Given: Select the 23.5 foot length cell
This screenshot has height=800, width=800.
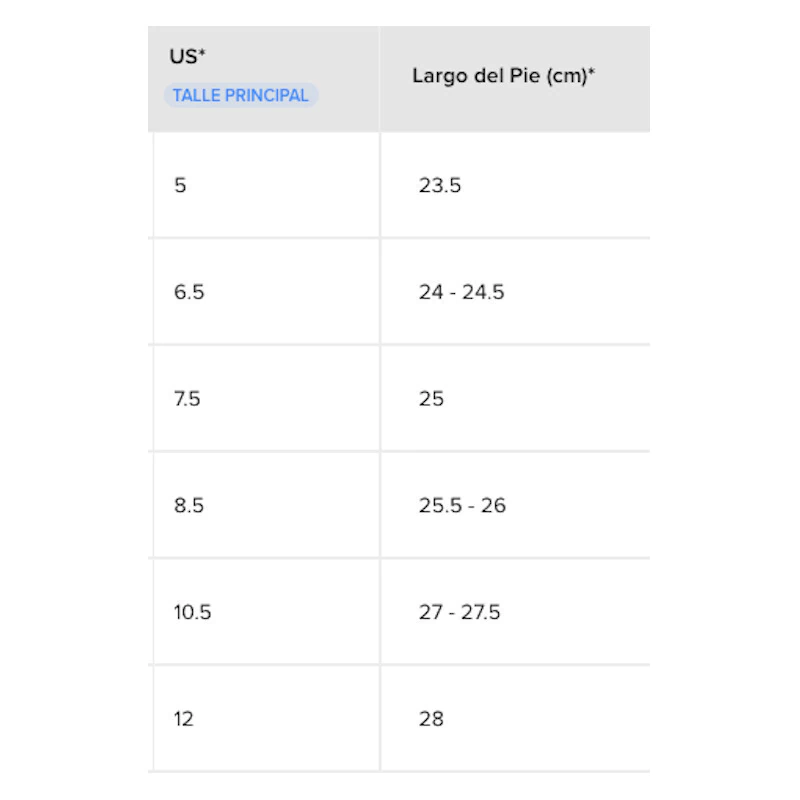Looking at the screenshot, I should click(x=439, y=185).
